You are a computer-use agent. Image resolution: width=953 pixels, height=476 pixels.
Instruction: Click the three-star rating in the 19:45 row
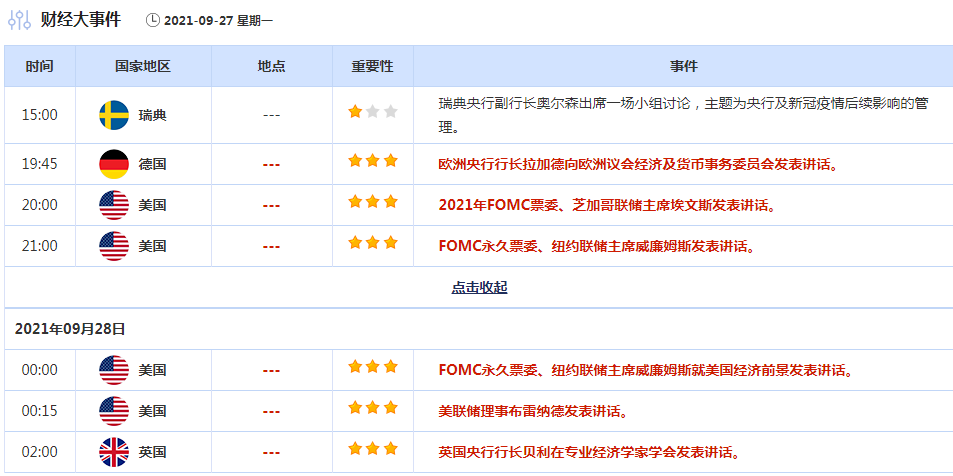tap(372, 161)
